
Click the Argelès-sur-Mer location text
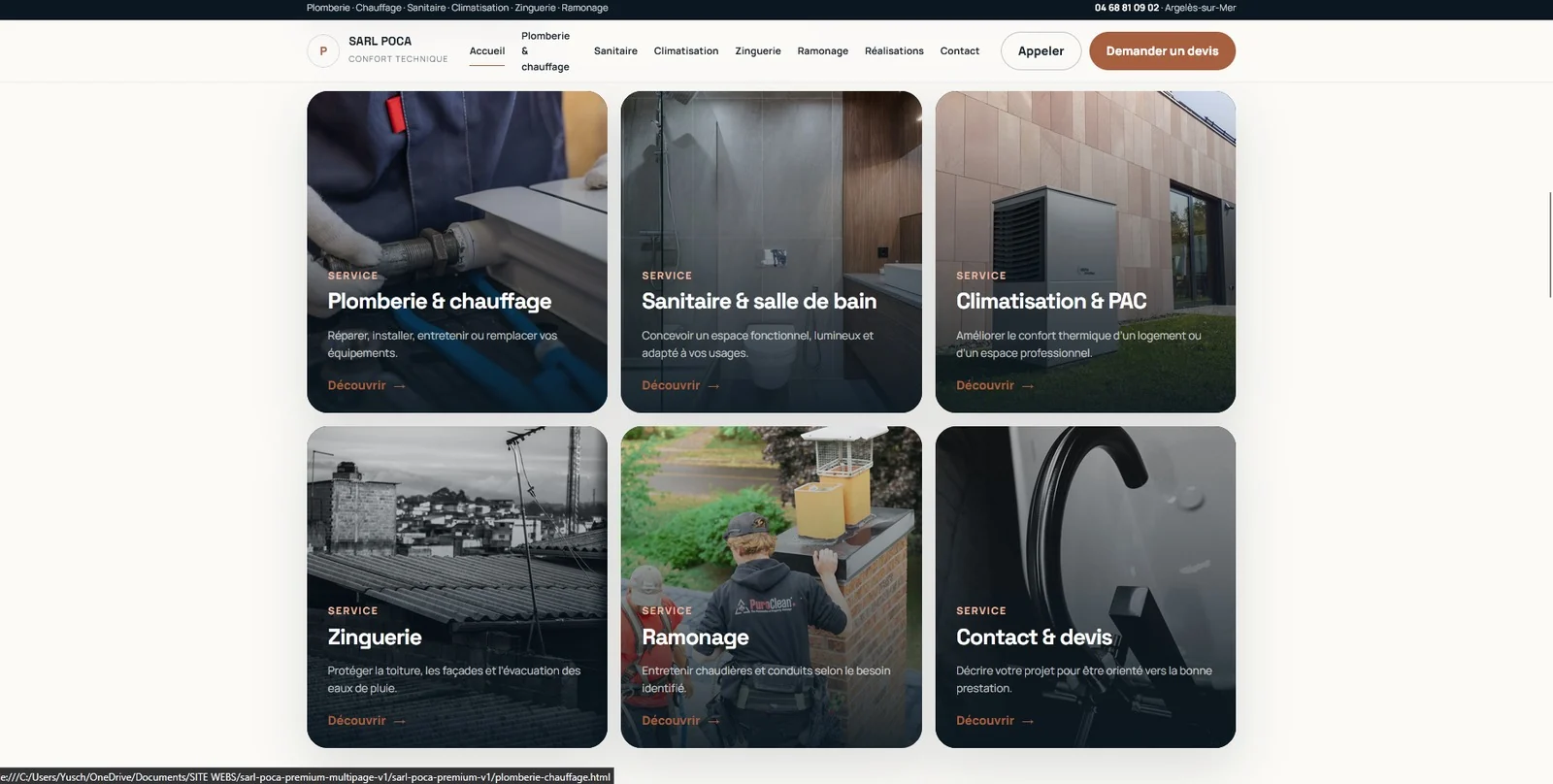point(1201,8)
